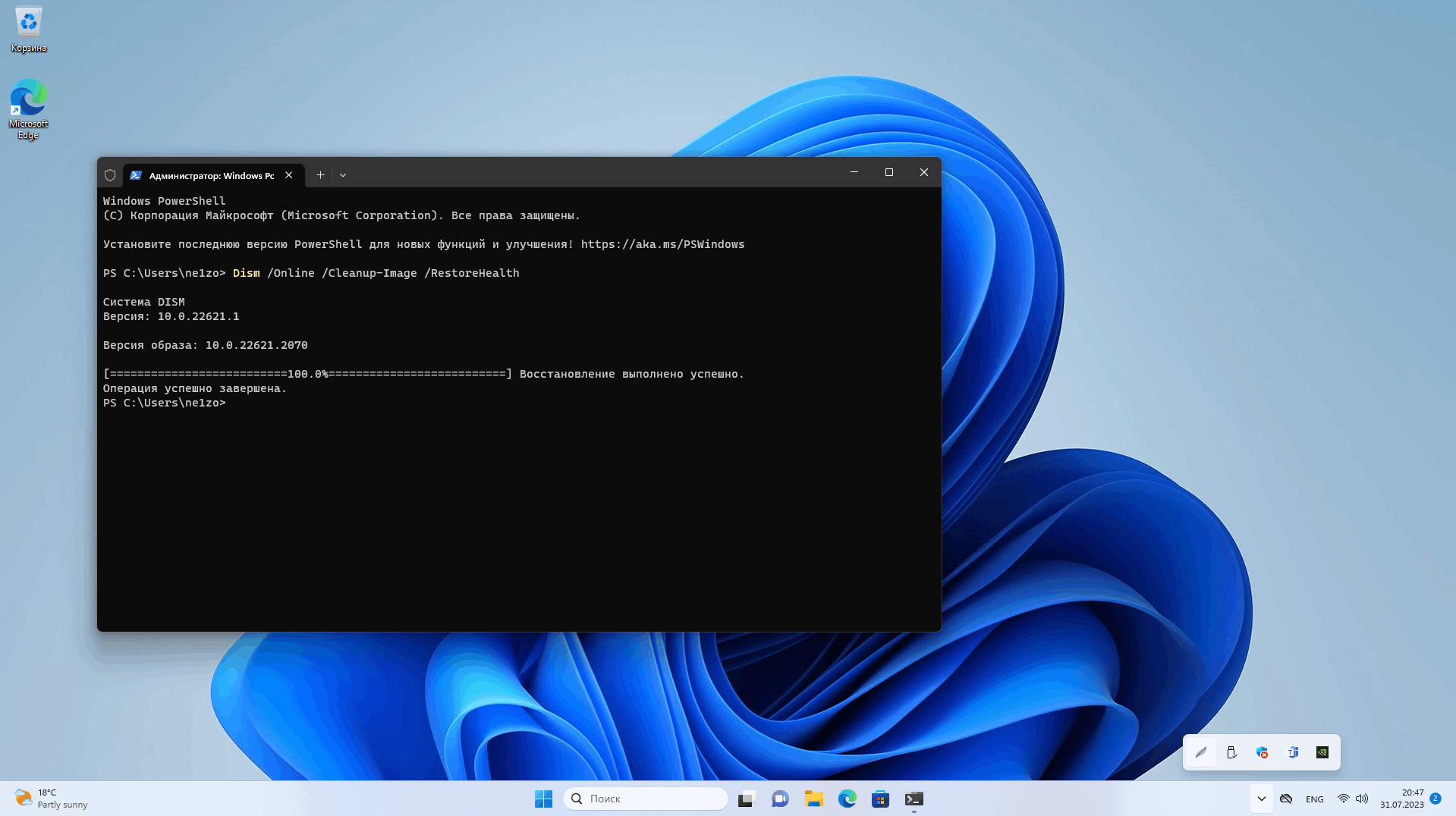The image size is (1456, 816).
Task: Open Task View from the taskbar
Action: (747, 799)
